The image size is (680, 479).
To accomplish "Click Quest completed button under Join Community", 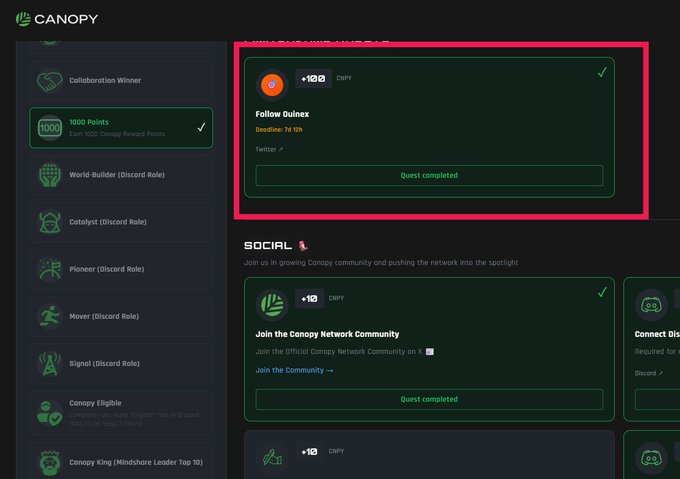I will (429, 399).
